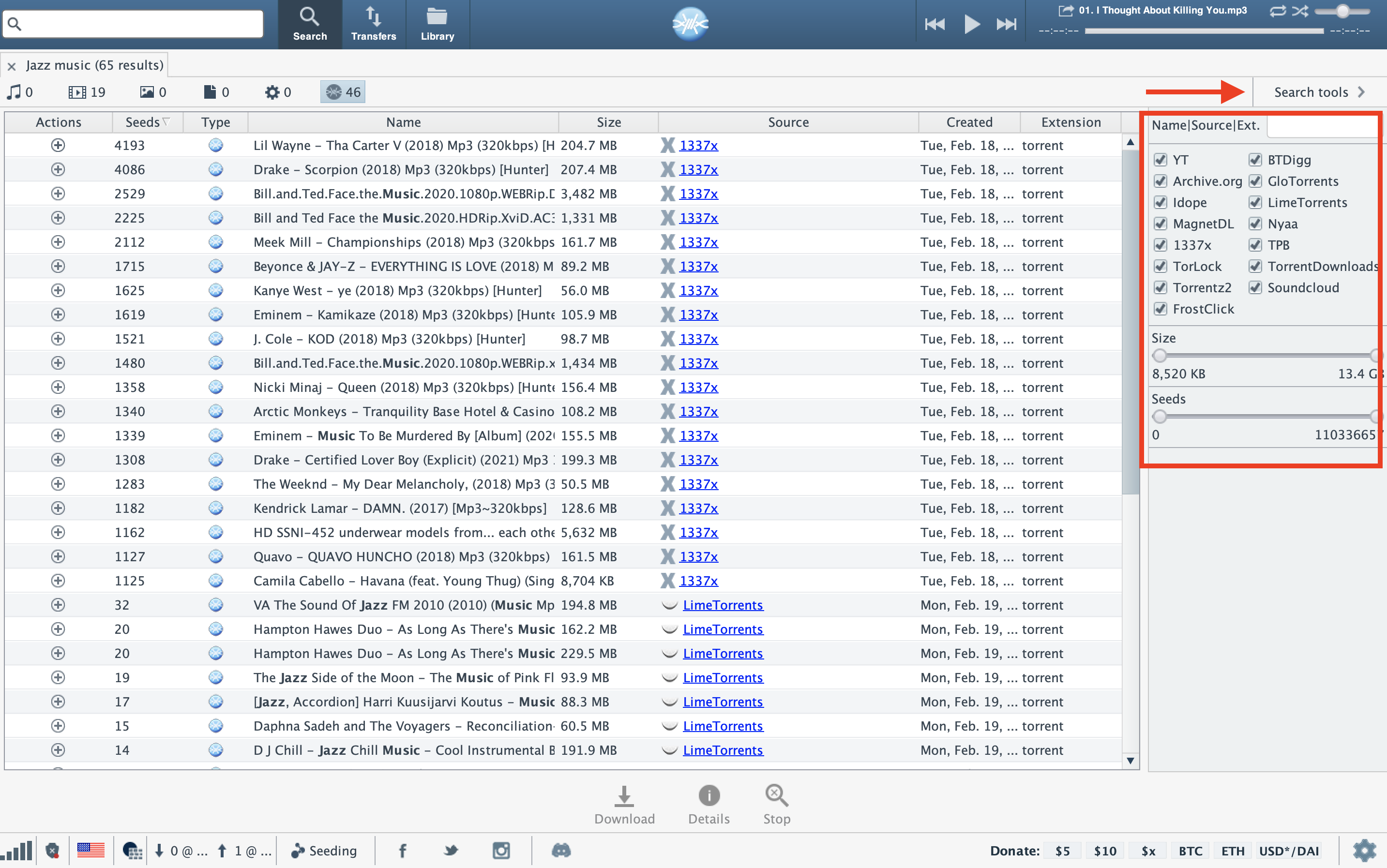The width and height of the screenshot is (1387, 868).
Task: Skip to next track
Action: tap(1007, 24)
